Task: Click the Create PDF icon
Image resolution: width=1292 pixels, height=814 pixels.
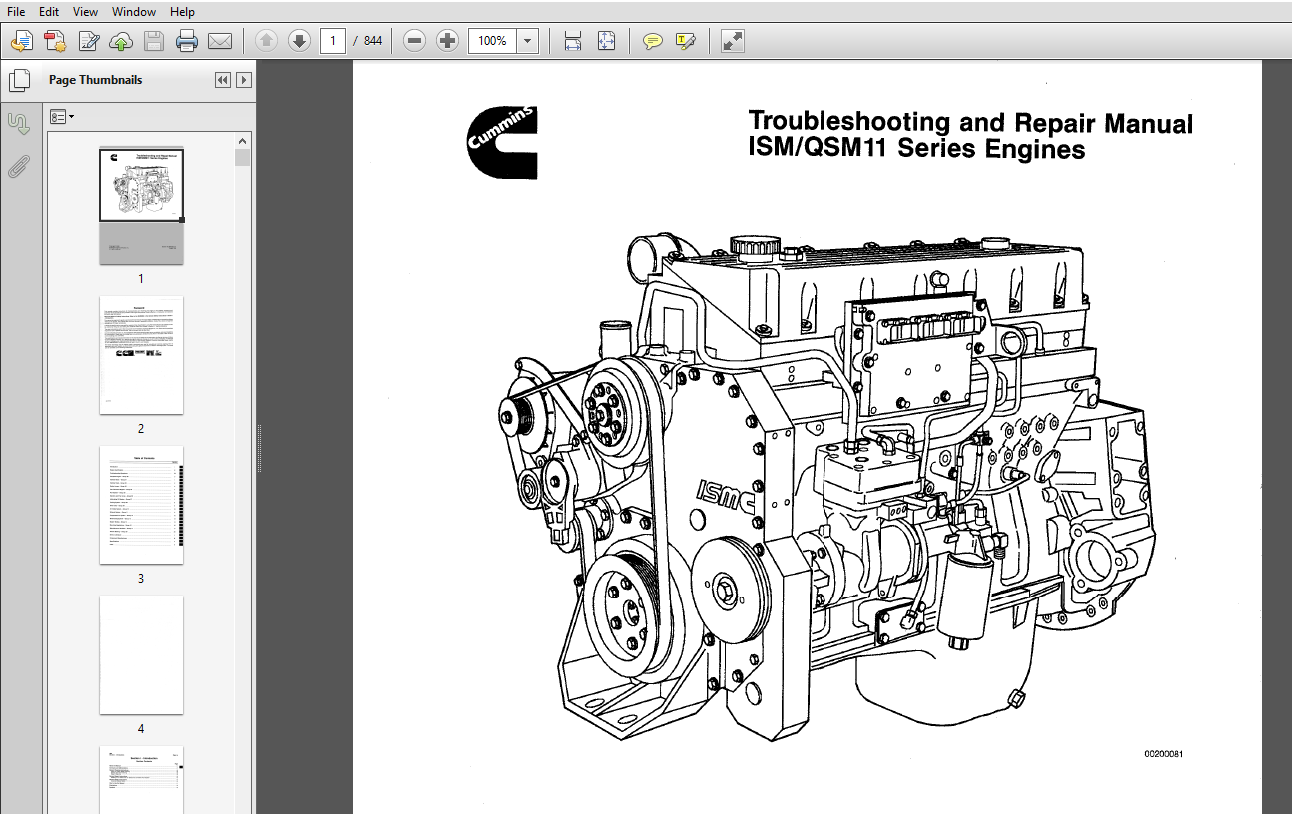Action: tap(55, 41)
